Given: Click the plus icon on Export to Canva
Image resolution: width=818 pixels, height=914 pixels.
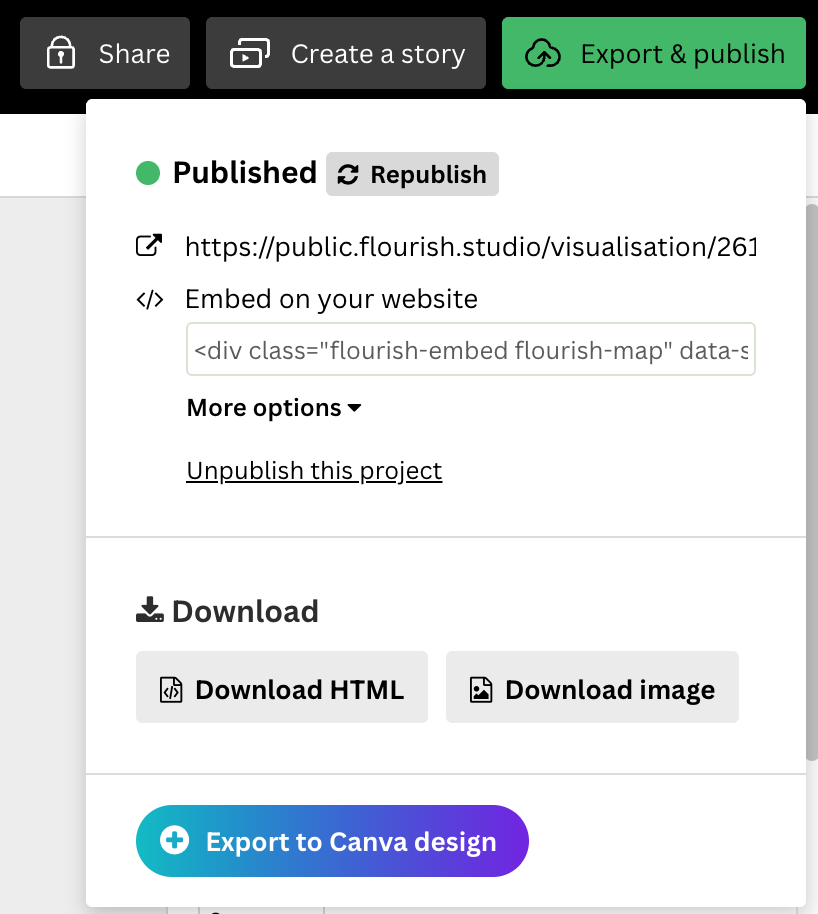Looking at the screenshot, I should 174,841.
